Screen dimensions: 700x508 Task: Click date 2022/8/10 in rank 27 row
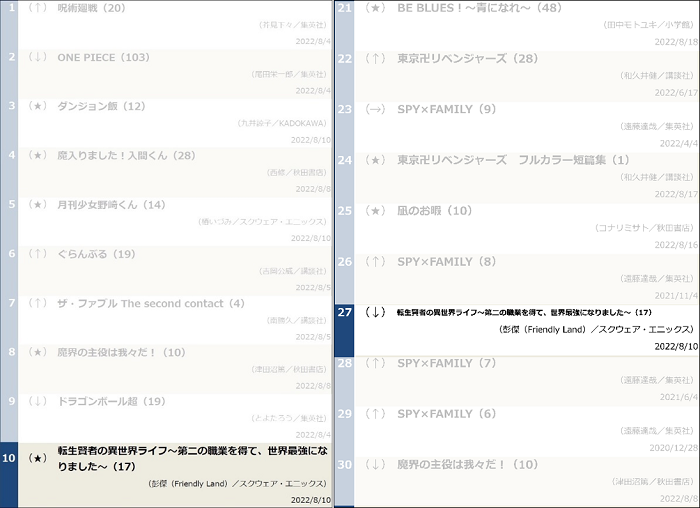point(676,347)
